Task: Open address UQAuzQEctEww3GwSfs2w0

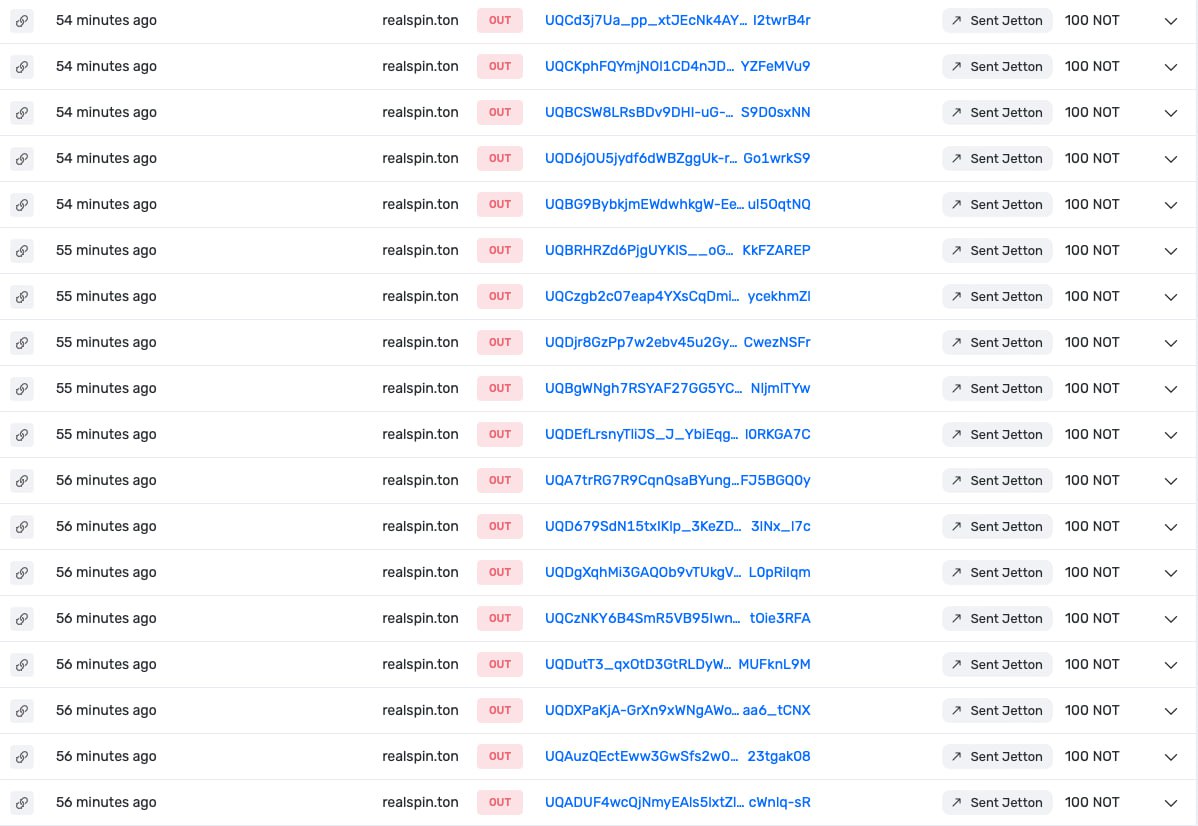Action: click(678, 756)
